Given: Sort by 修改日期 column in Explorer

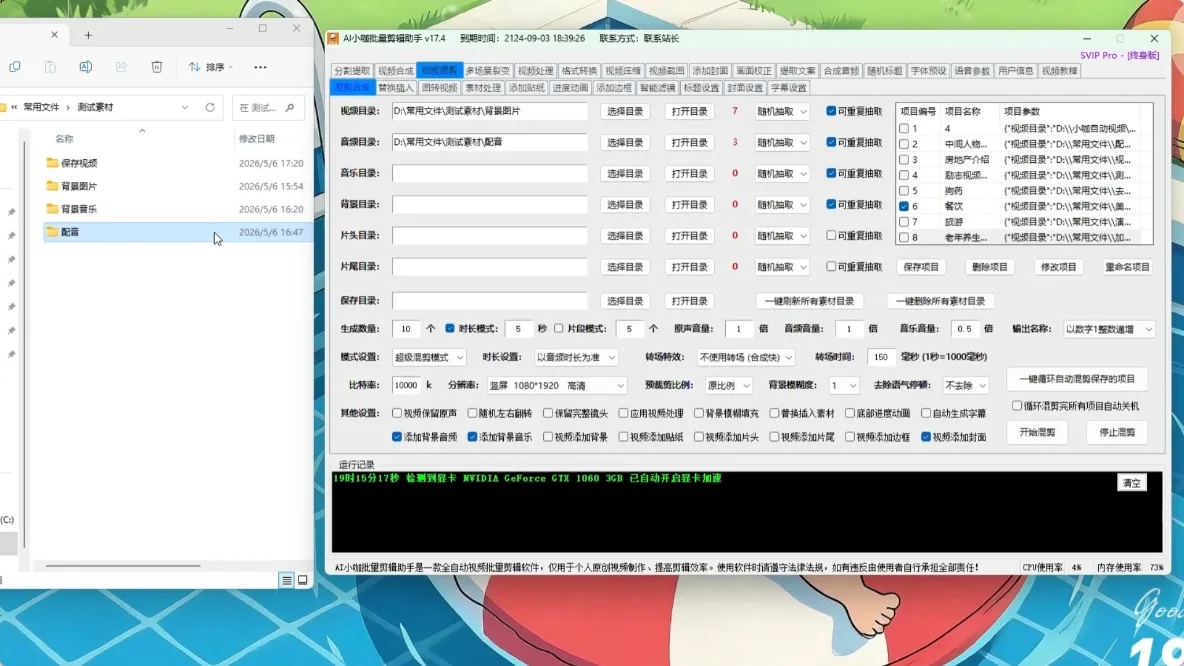Looking at the screenshot, I should coord(257,139).
